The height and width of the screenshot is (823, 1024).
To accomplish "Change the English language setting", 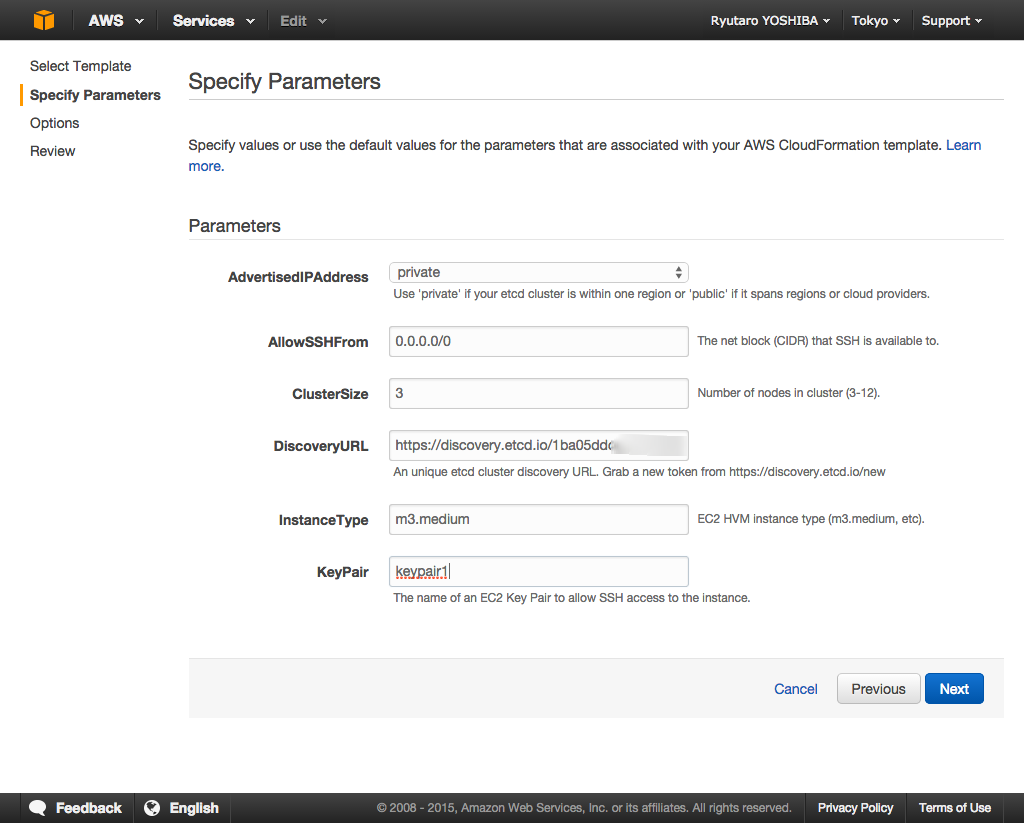I will point(194,808).
